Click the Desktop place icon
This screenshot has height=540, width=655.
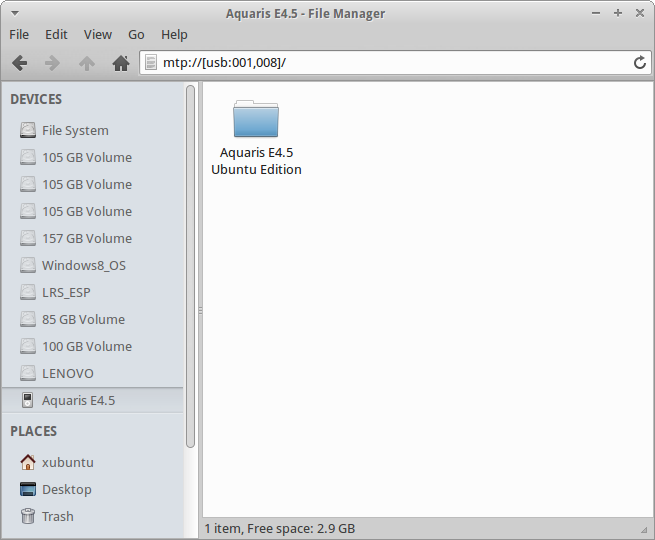[28, 489]
